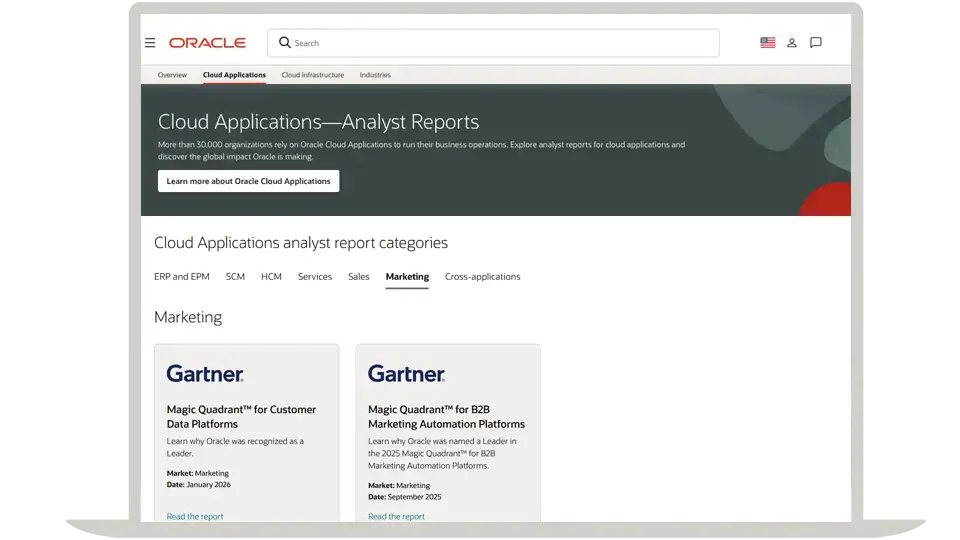The width and height of the screenshot is (960, 540).
Task: Focus the Search input field
Action: coord(493,43)
